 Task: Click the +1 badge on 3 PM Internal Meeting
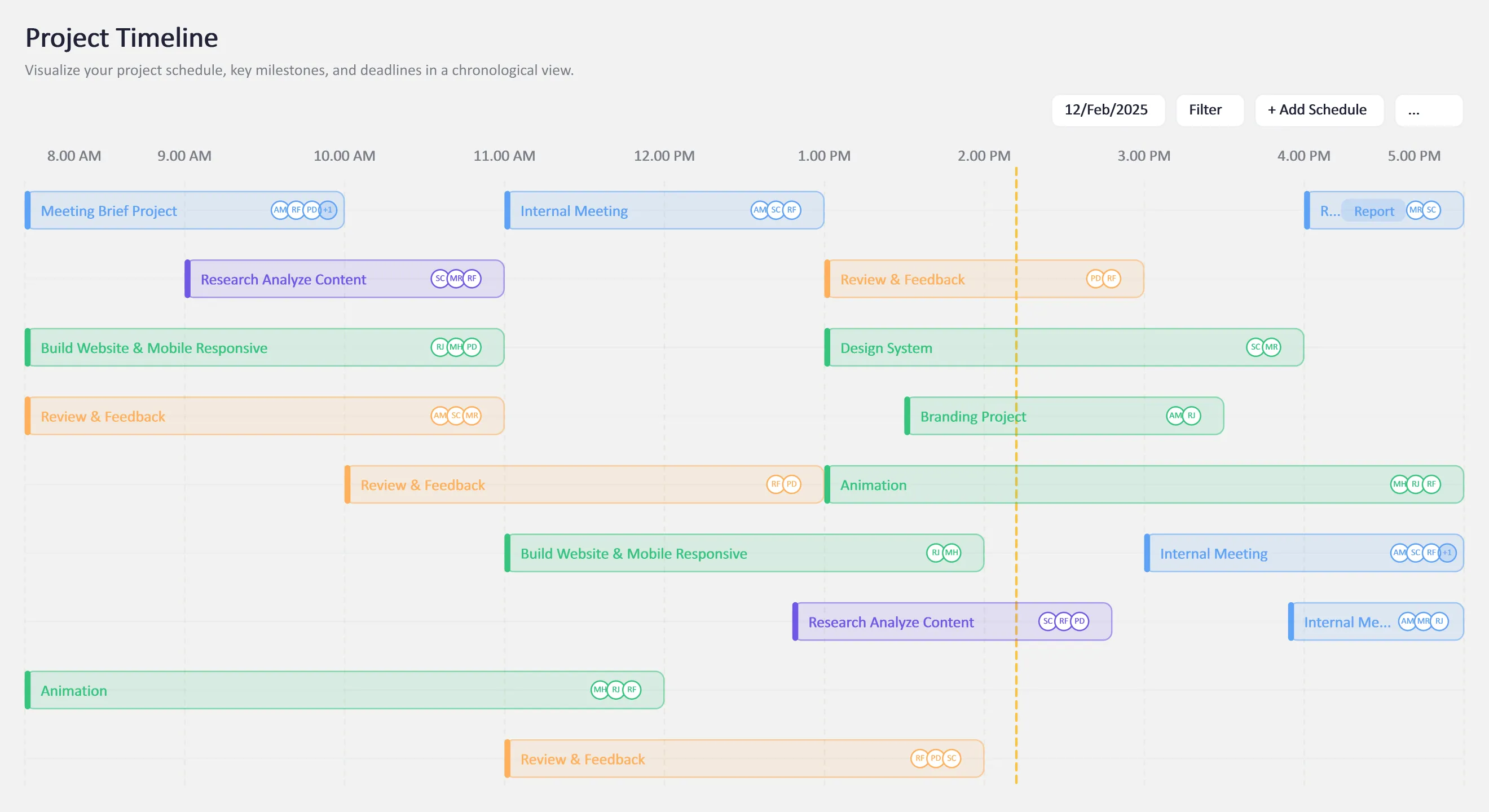(1447, 553)
